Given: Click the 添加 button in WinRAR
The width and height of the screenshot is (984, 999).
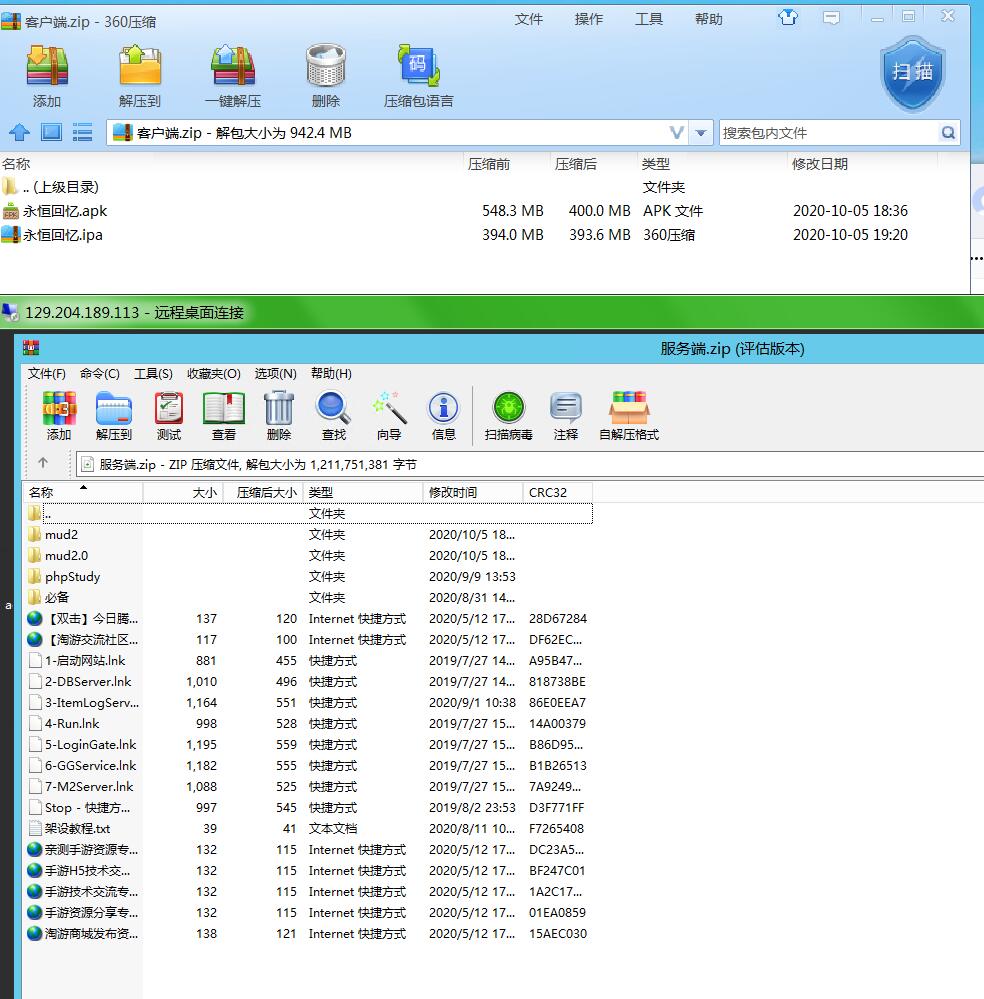Looking at the screenshot, I should point(58,414).
